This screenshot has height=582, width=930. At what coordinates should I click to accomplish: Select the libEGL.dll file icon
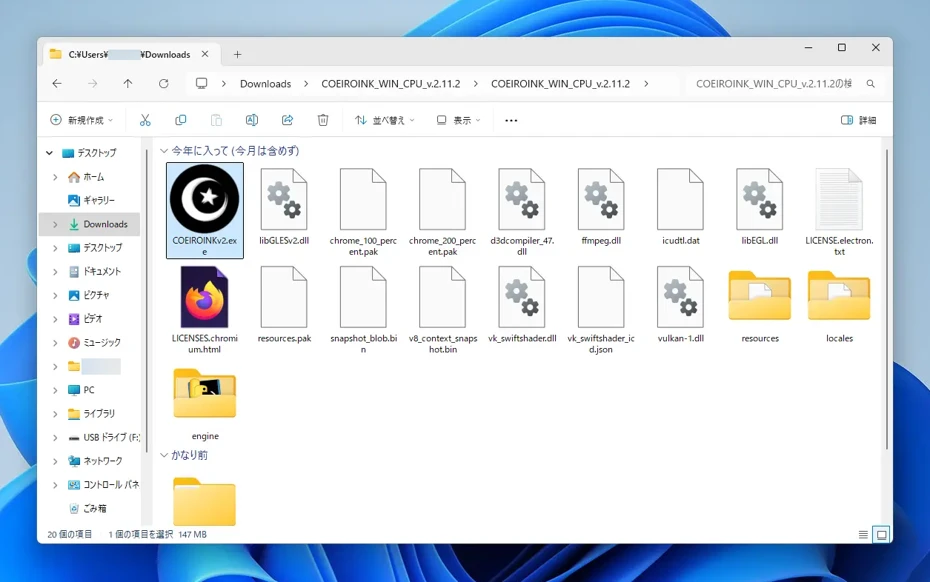(x=760, y=199)
